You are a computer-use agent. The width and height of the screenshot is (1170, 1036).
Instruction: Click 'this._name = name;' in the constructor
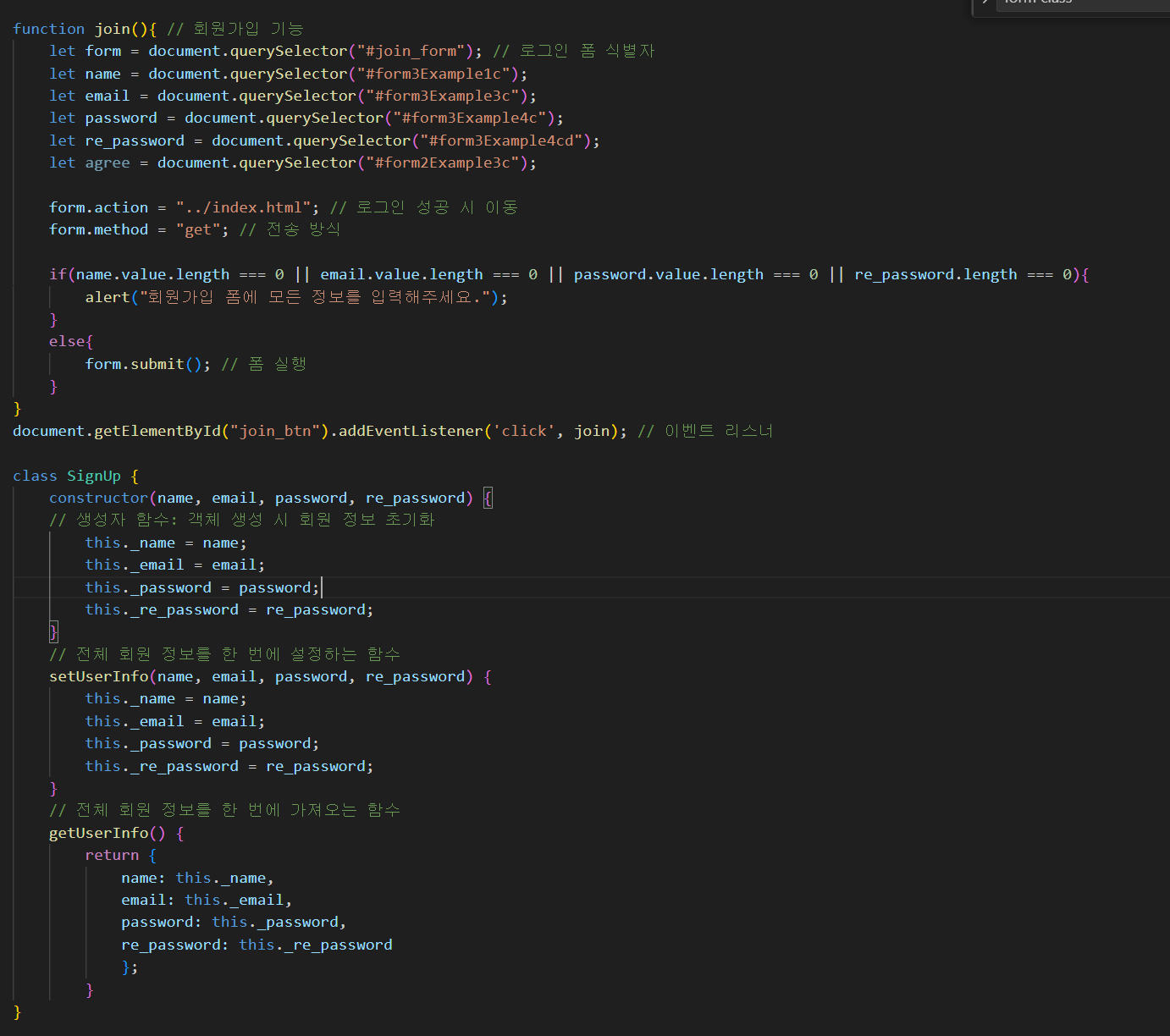click(x=166, y=543)
